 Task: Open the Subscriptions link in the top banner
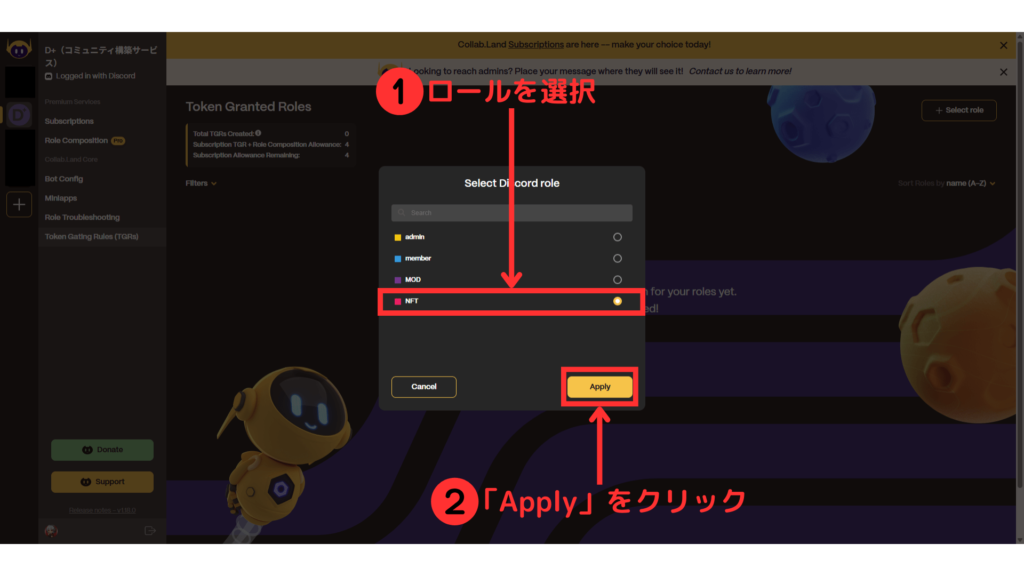click(536, 44)
